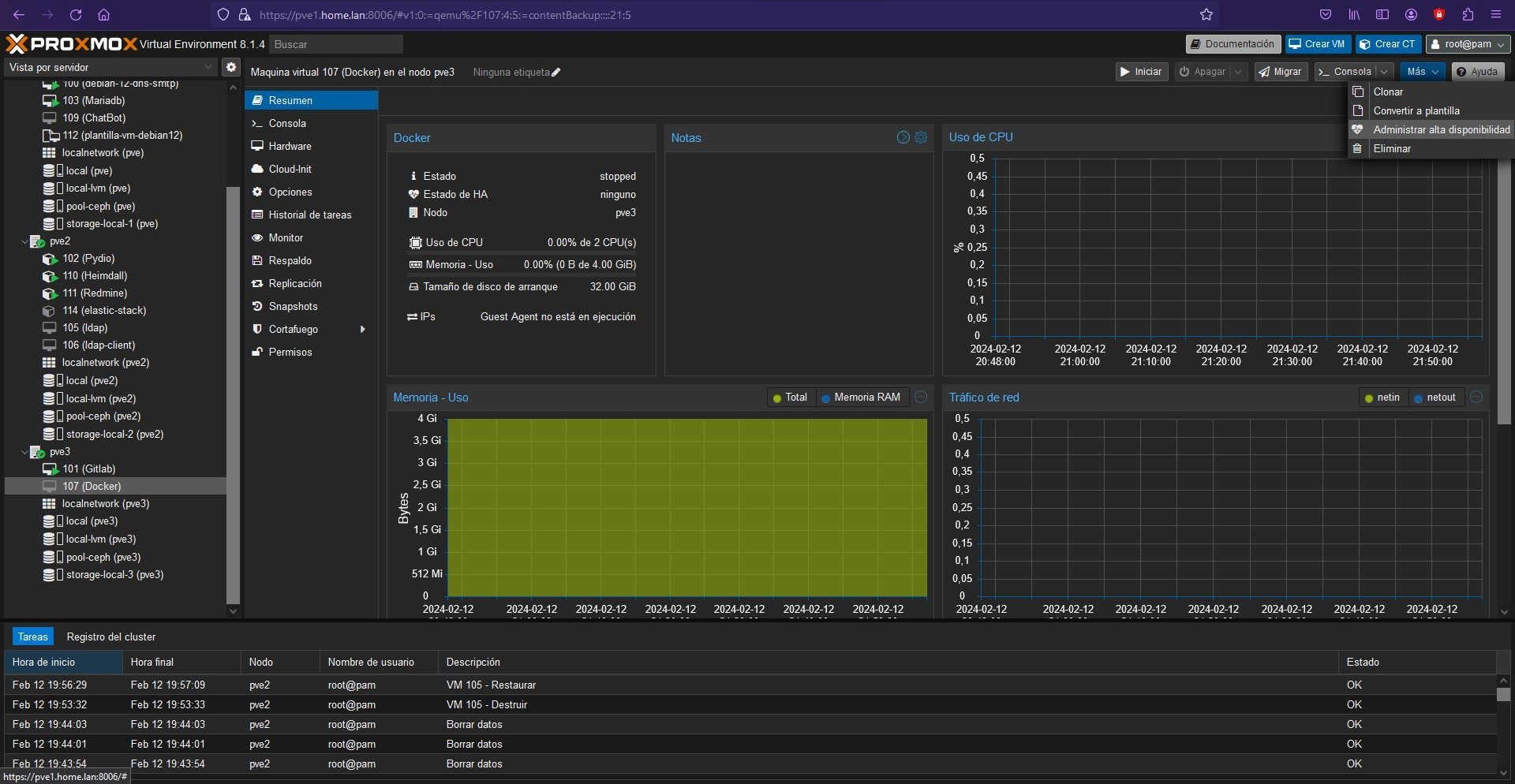Click the resource tree vertical scrollbar

pos(233,394)
